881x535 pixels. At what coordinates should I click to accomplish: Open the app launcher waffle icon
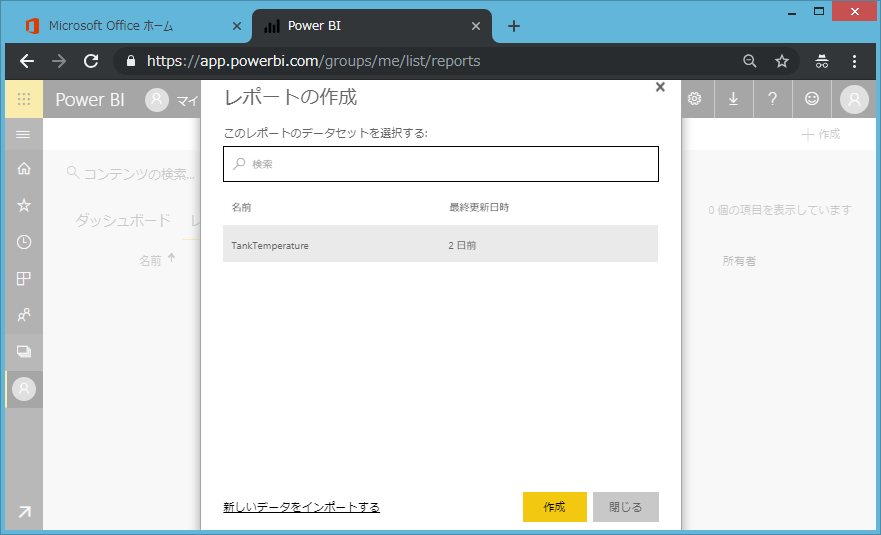tap(24, 99)
